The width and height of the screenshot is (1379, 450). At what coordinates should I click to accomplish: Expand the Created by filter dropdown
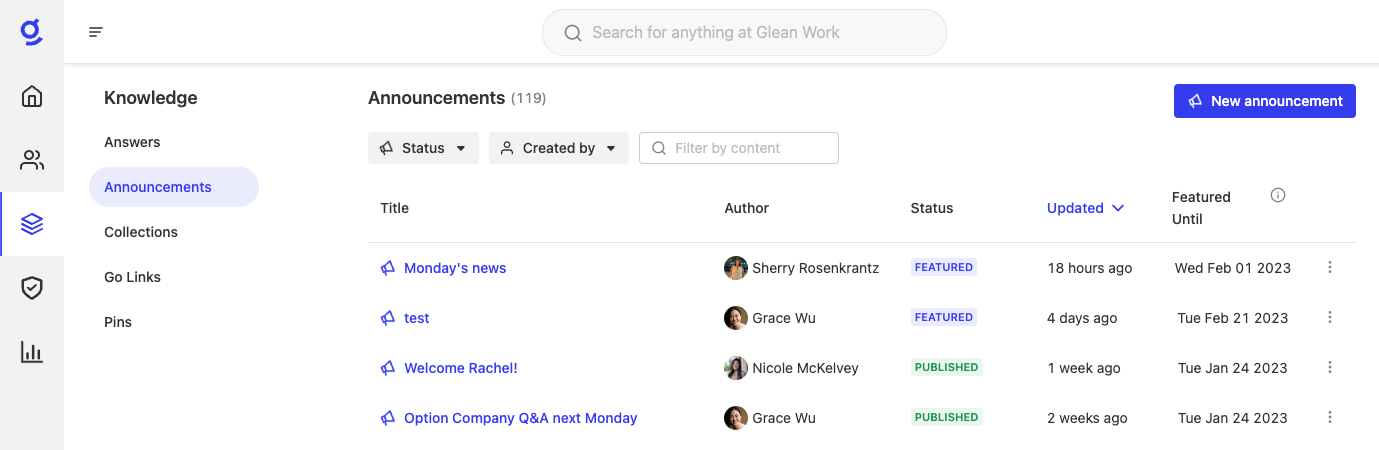pyautogui.click(x=558, y=148)
